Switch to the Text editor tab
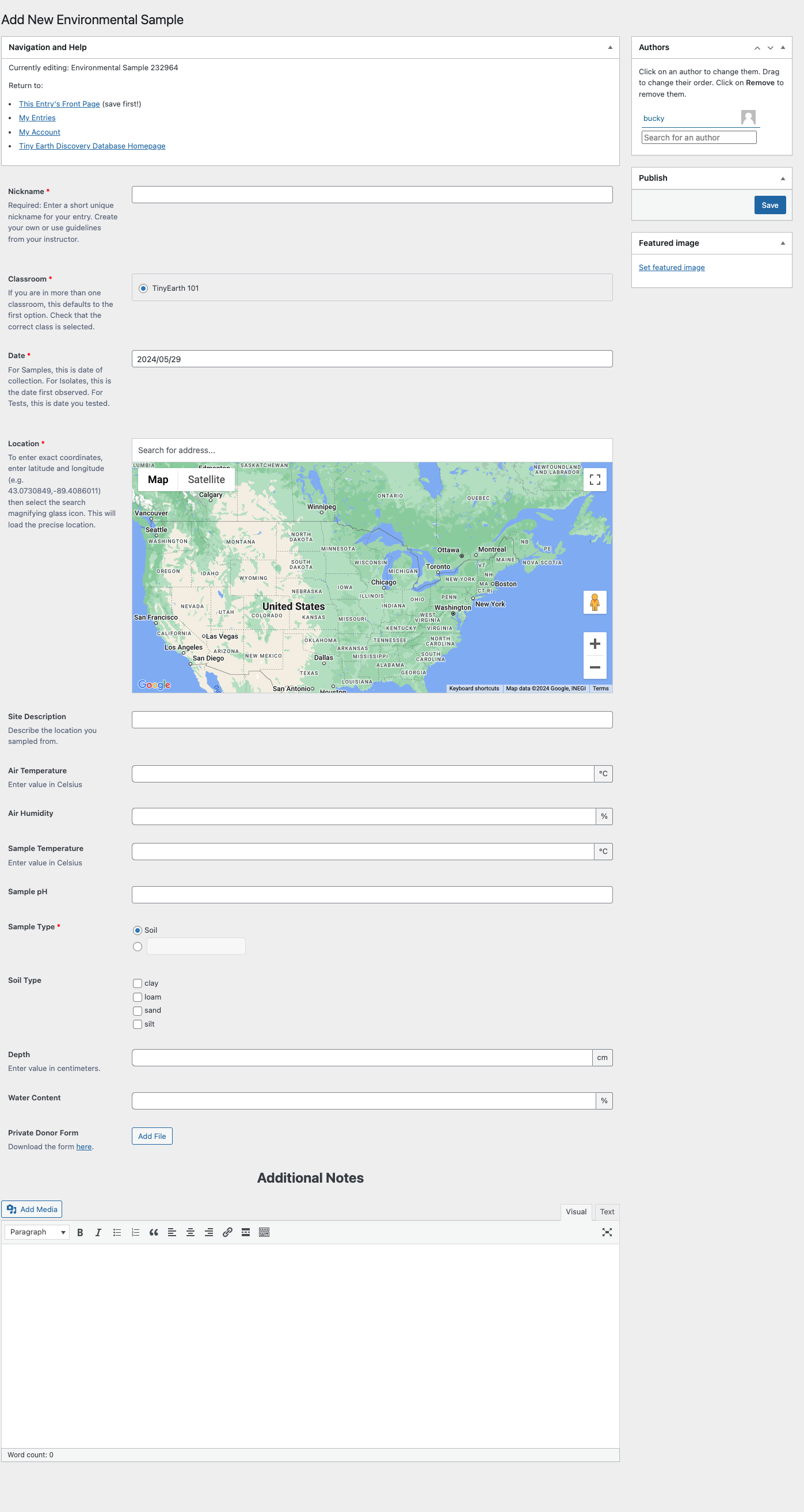Image resolution: width=804 pixels, height=1512 pixels. [x=607, y=1211]
